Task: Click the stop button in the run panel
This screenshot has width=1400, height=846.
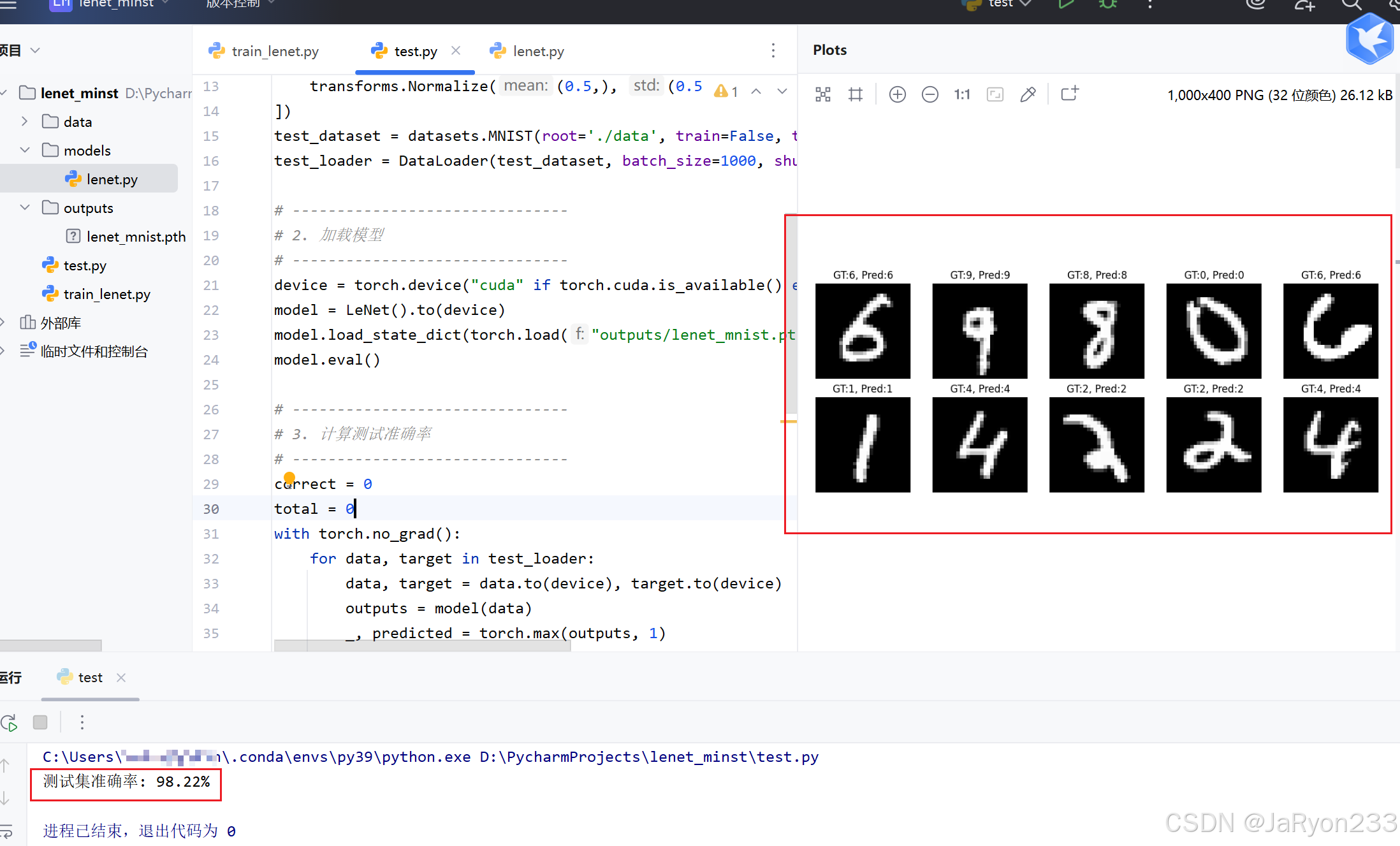Action: click(40, 722)
